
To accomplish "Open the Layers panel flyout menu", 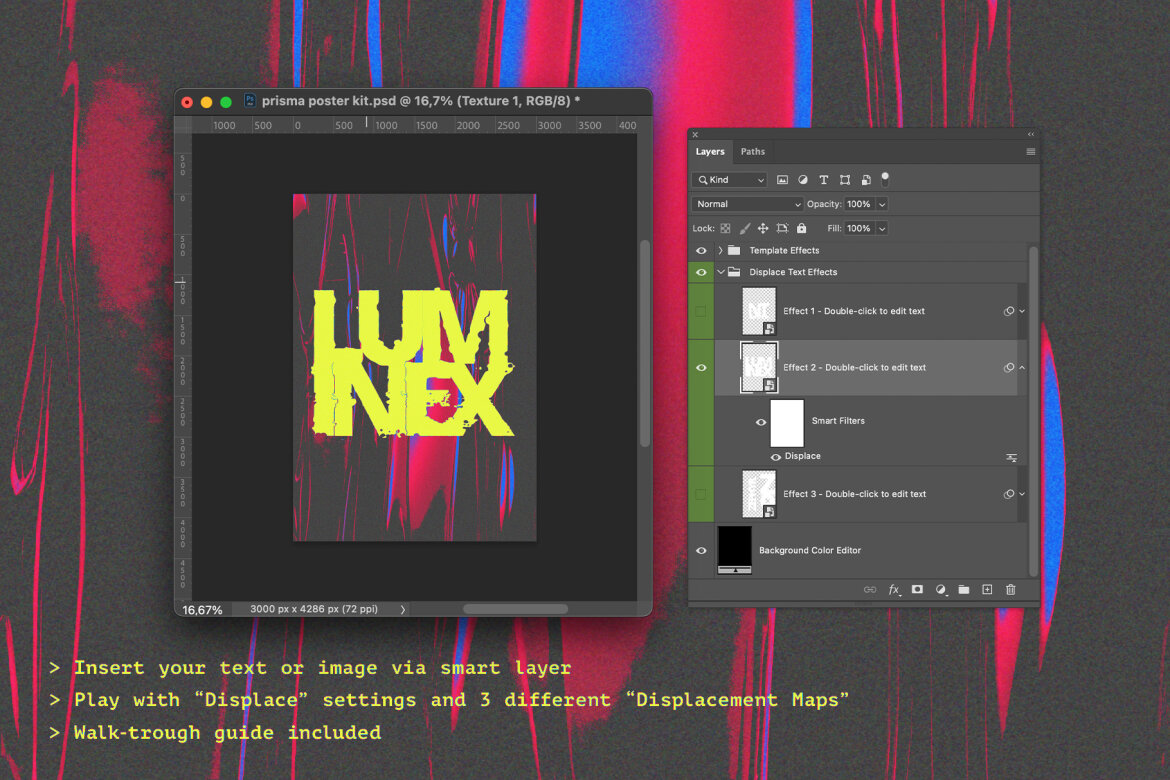I will click(1031, 151).
